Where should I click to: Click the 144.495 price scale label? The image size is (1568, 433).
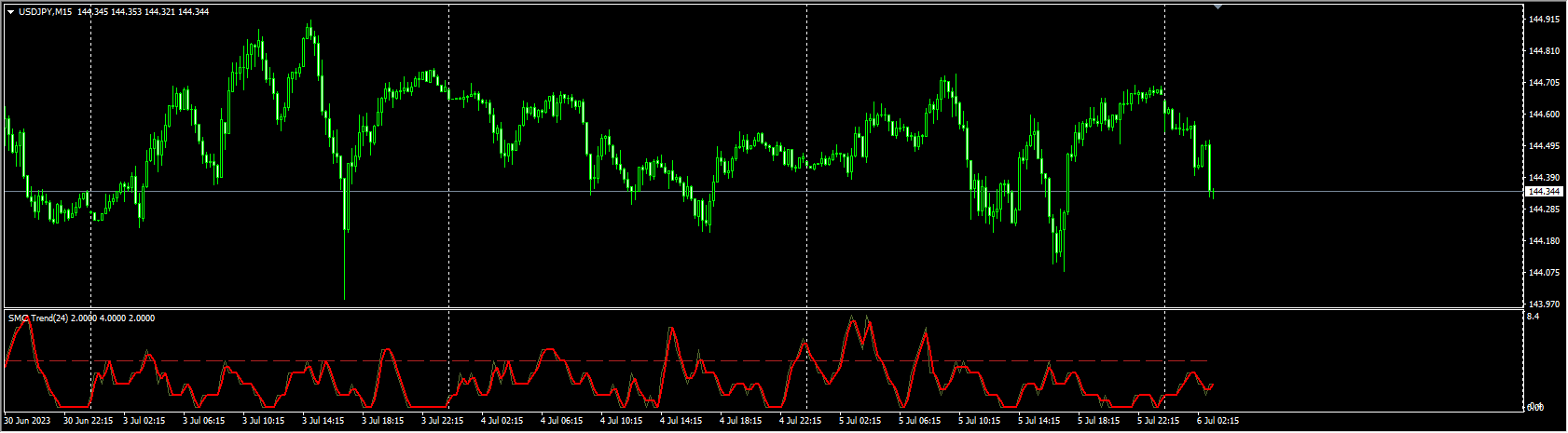point(1545,145)
